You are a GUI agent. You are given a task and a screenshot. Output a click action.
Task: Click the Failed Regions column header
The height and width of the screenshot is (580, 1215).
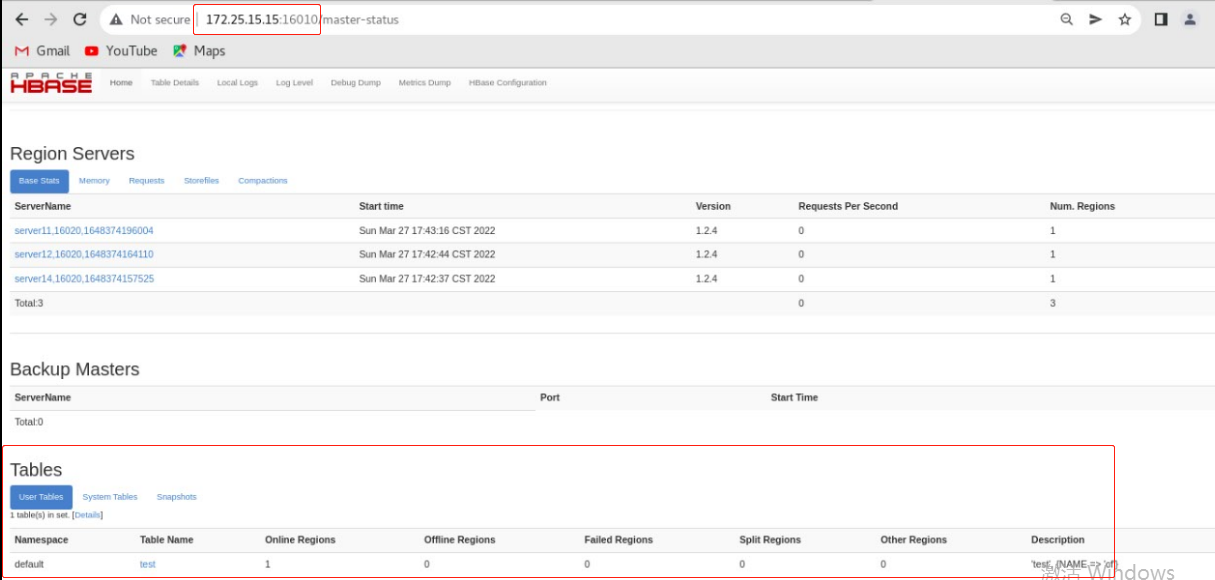(x=618, y=540)
